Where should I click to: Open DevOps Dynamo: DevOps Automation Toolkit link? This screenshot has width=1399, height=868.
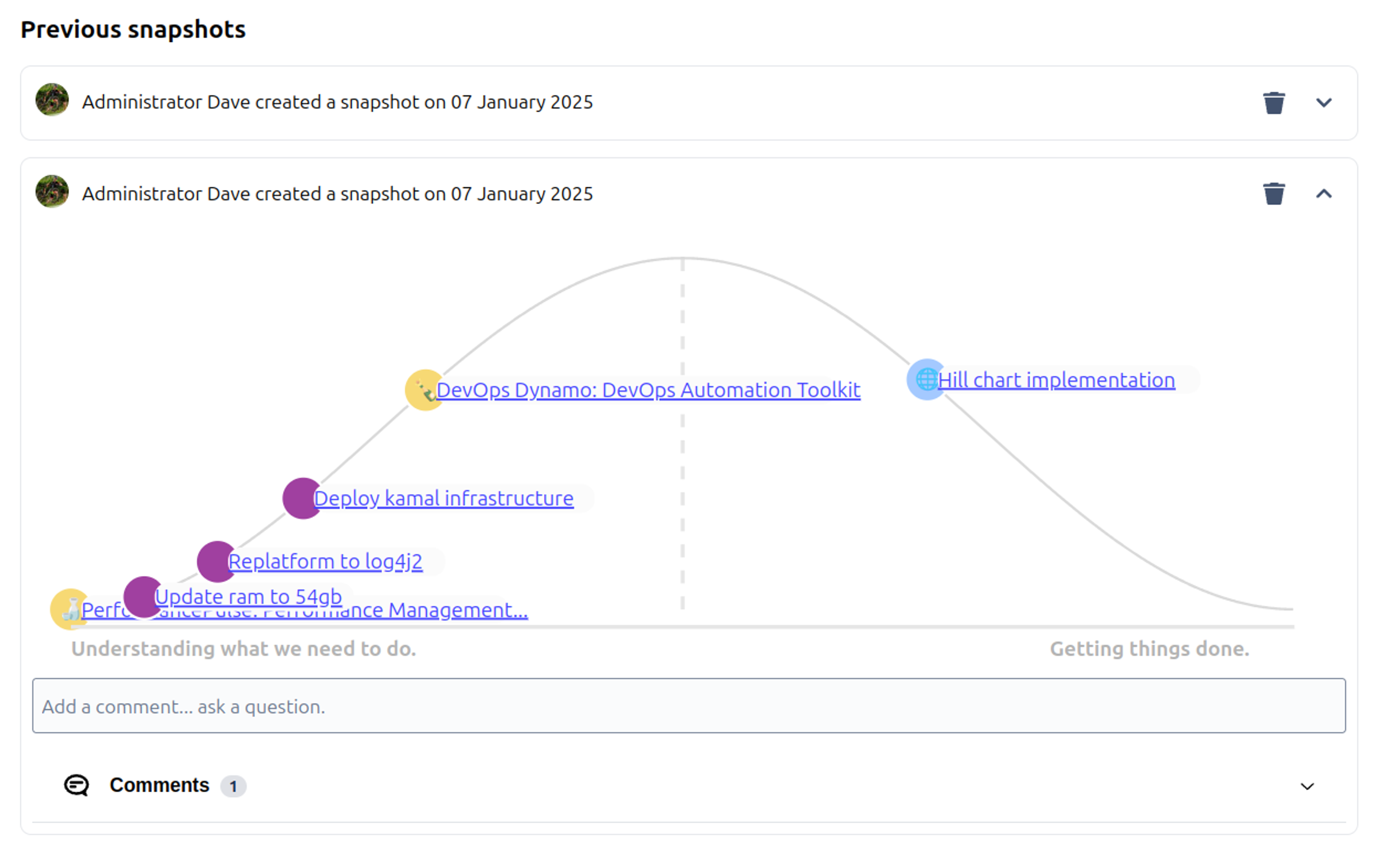click(x=647, y=390)
